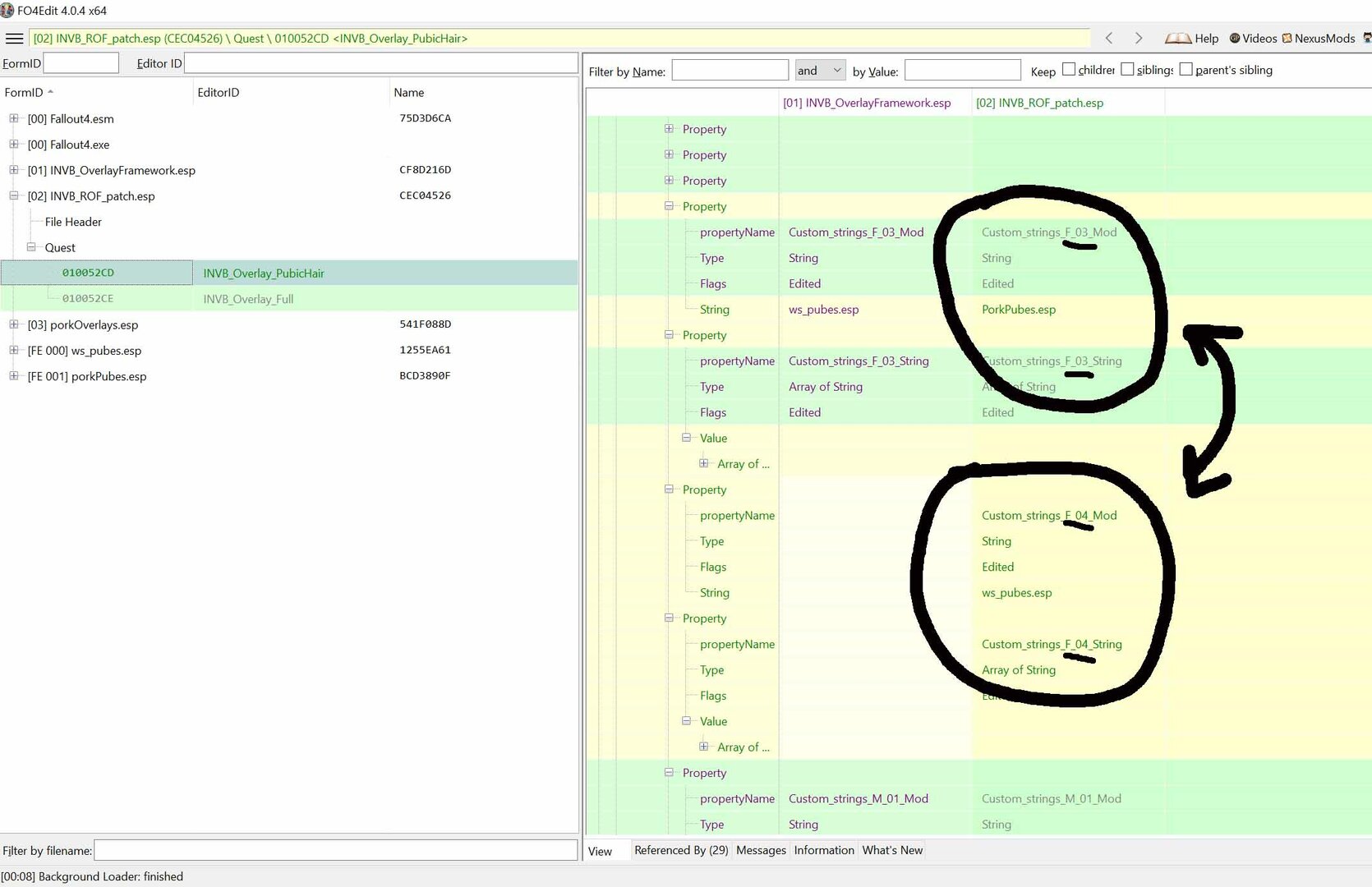Toggle Keep parent's siblings checkbox
The image size is (1372, 887).
[1186, 70]
